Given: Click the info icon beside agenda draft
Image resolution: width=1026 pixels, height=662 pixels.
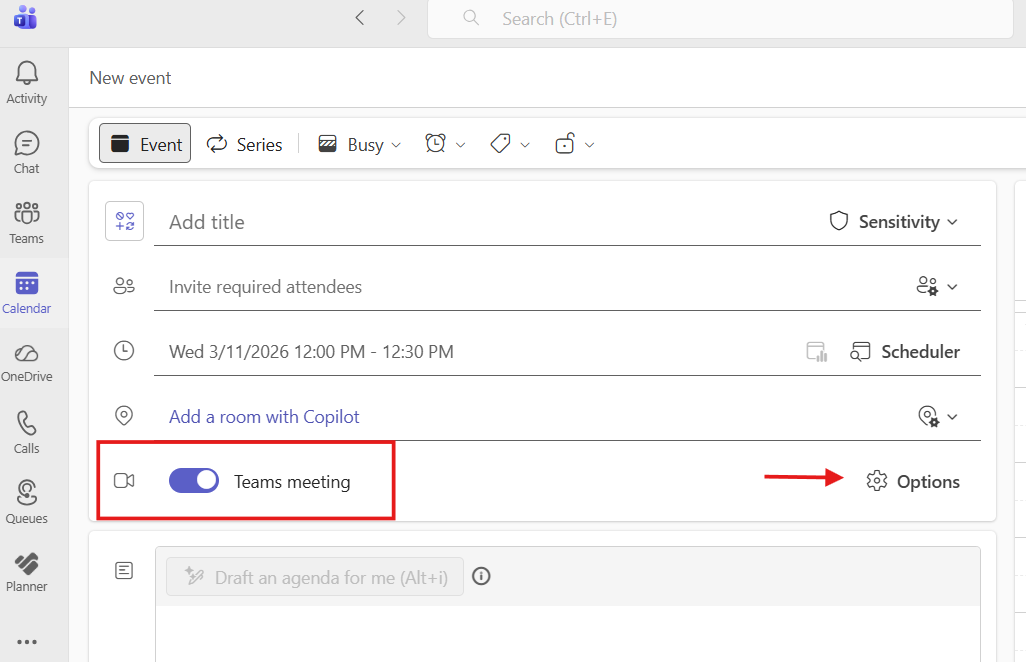Looking at the screenshot, I should click(481, 576).
